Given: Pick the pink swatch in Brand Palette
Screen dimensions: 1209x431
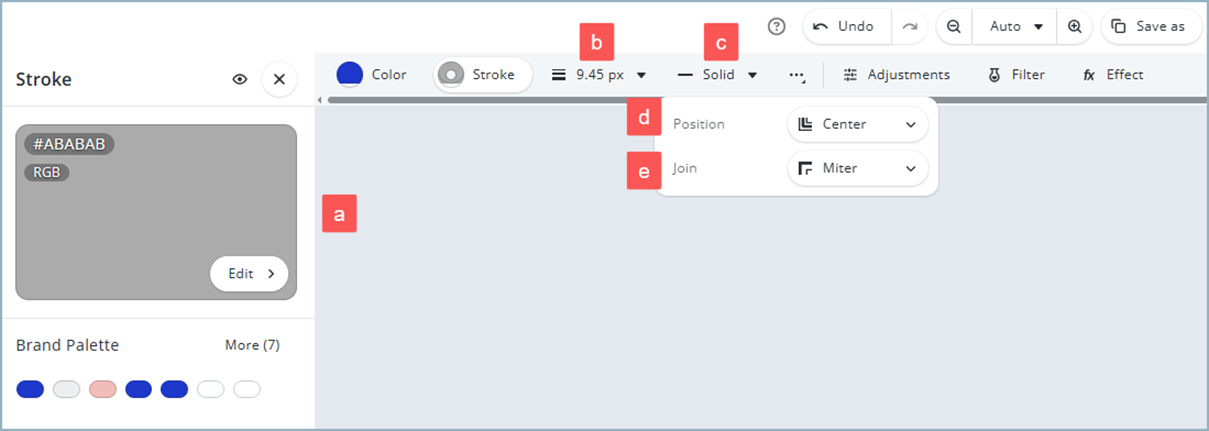Looking at the screenshot, I should click(103, 389).
